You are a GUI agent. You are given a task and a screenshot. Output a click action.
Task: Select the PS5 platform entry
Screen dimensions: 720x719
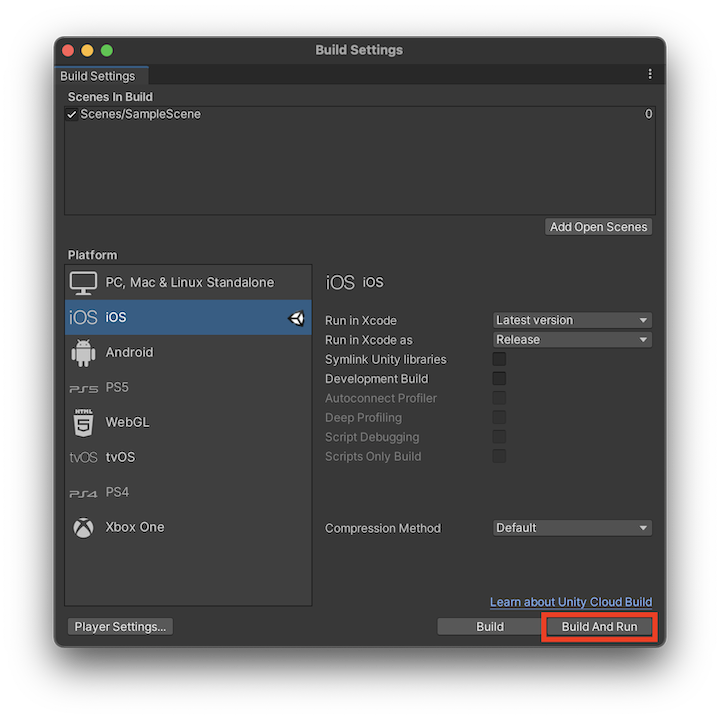(188, 388)
